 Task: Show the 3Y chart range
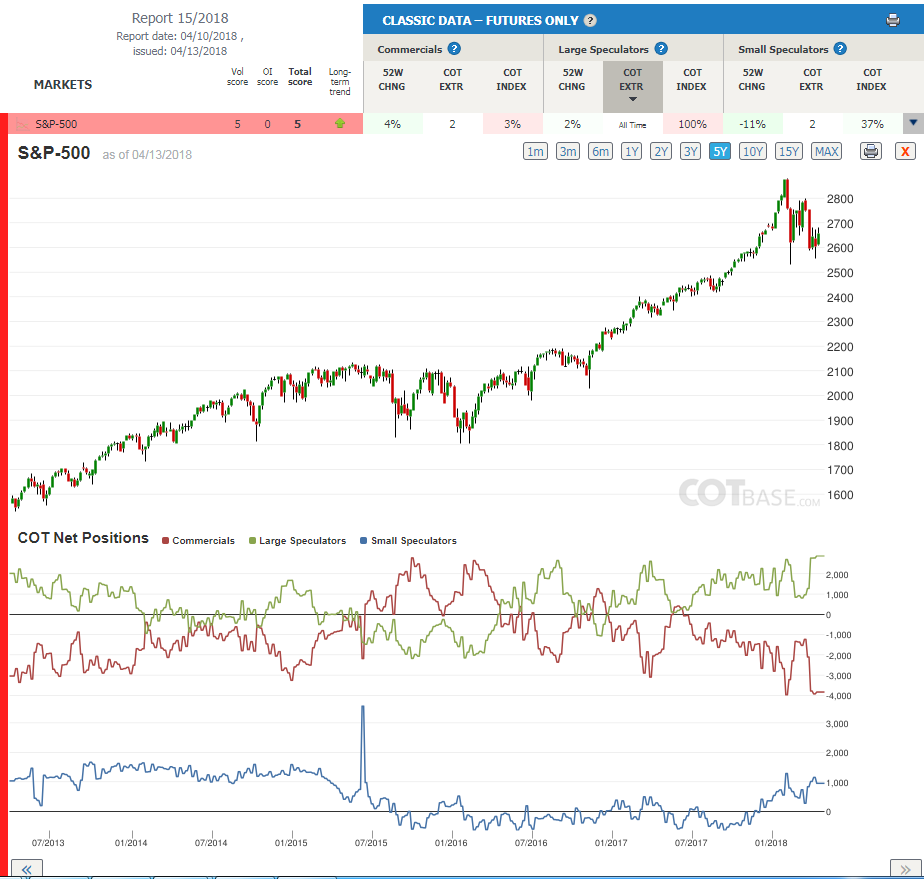pos(691,151)
